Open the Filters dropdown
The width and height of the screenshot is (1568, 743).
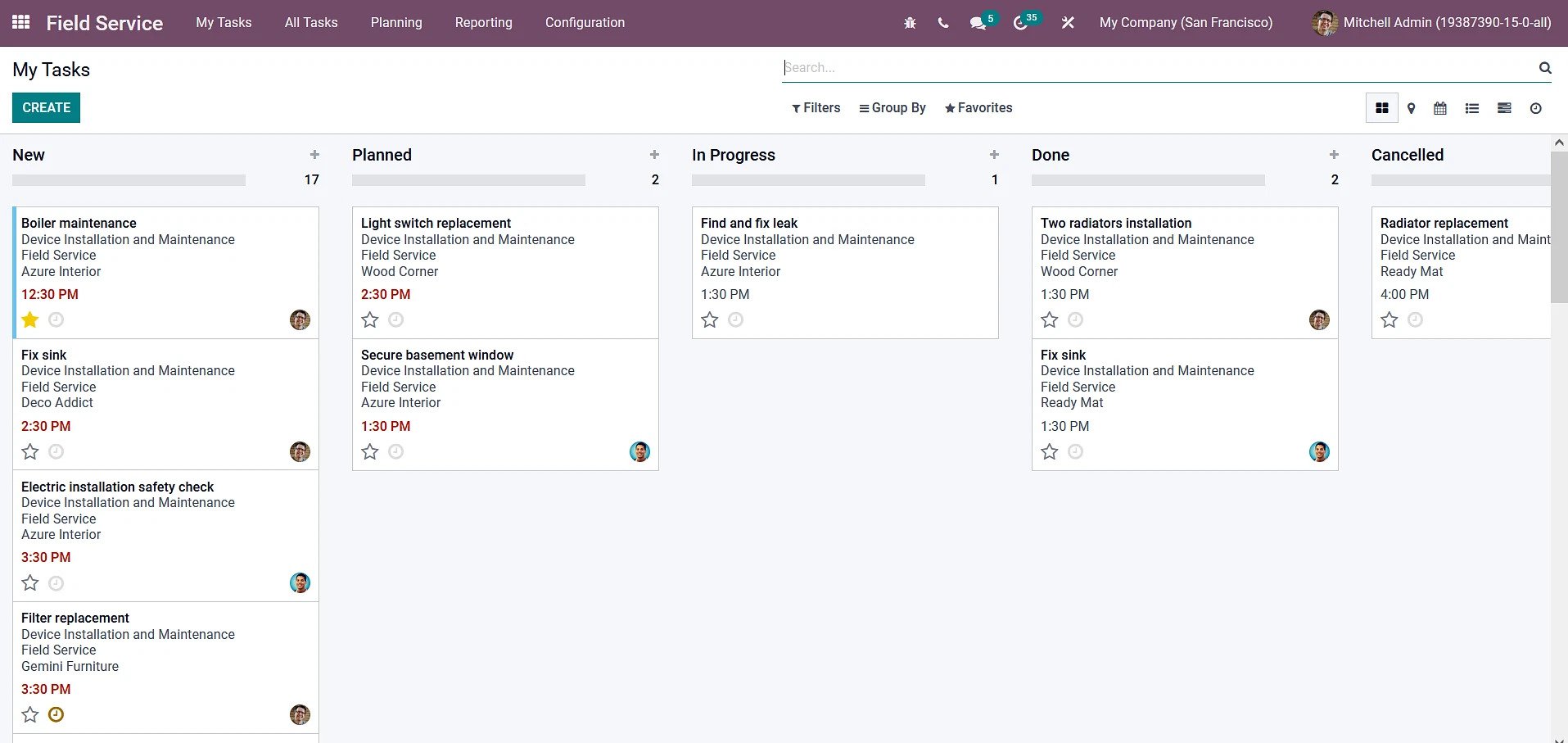coord(816,107)
